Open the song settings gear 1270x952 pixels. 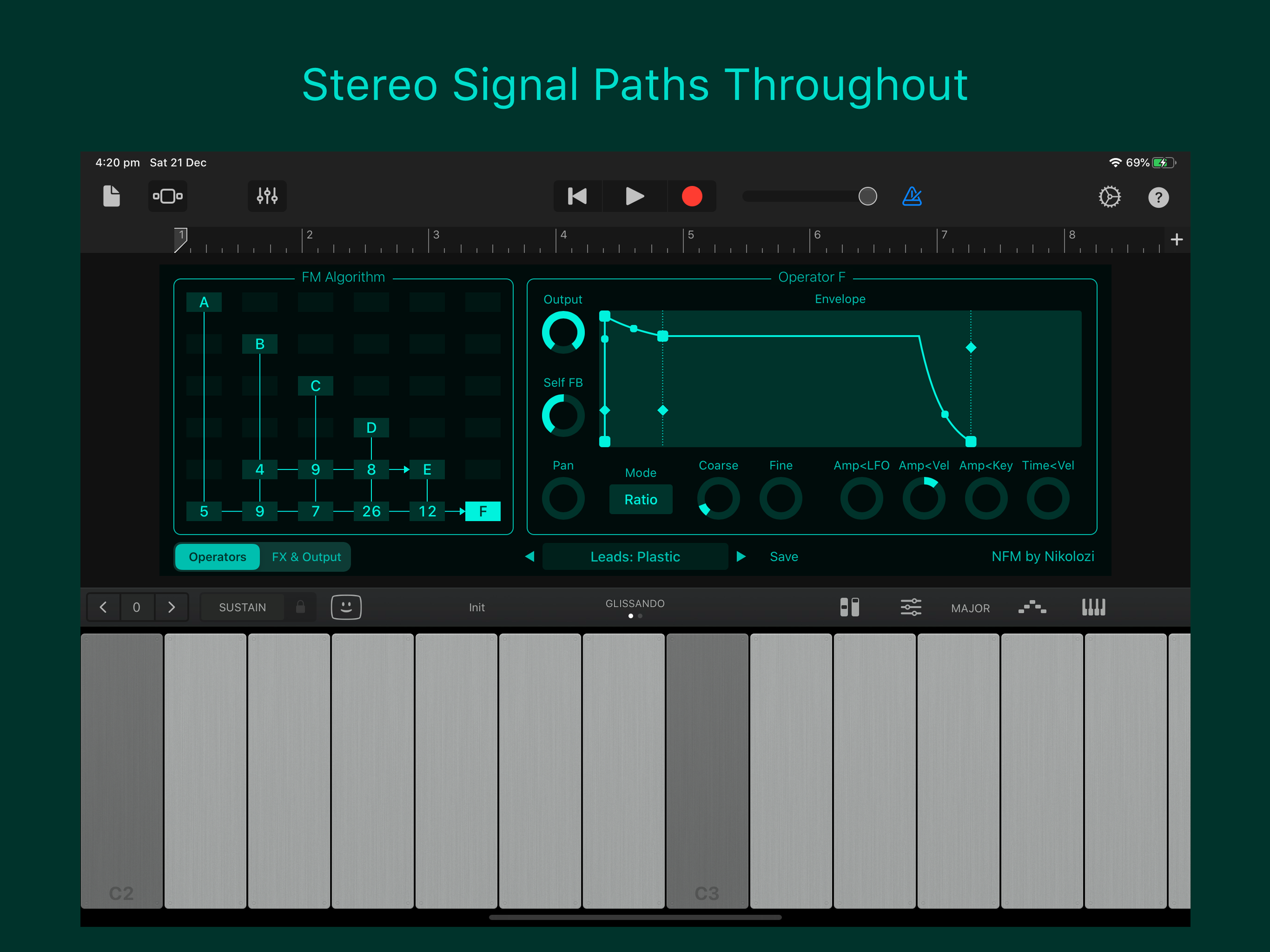1109,197
